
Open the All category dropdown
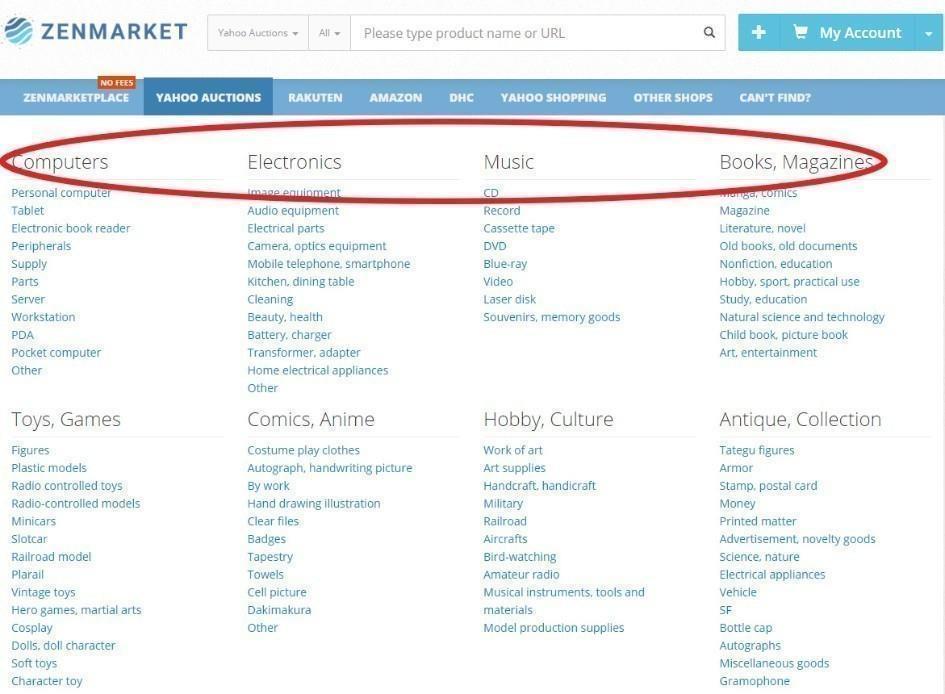329,33
